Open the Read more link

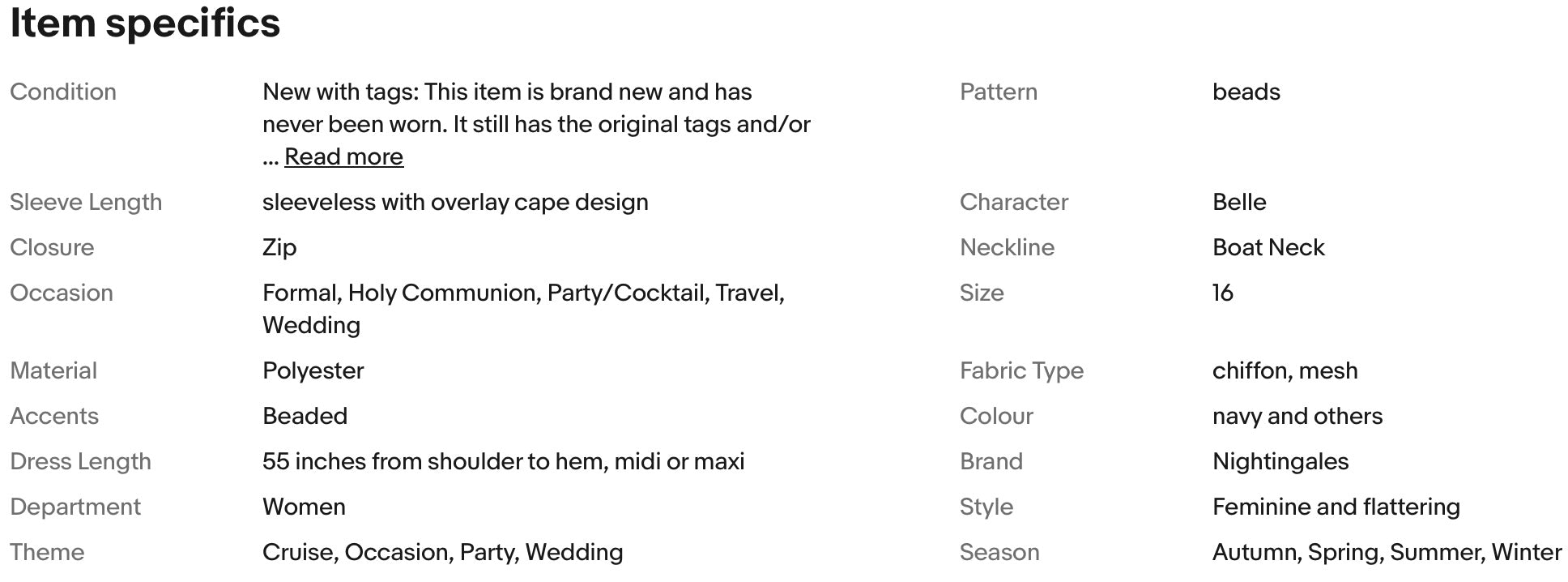pyautogui.click(x=343, y=156)
